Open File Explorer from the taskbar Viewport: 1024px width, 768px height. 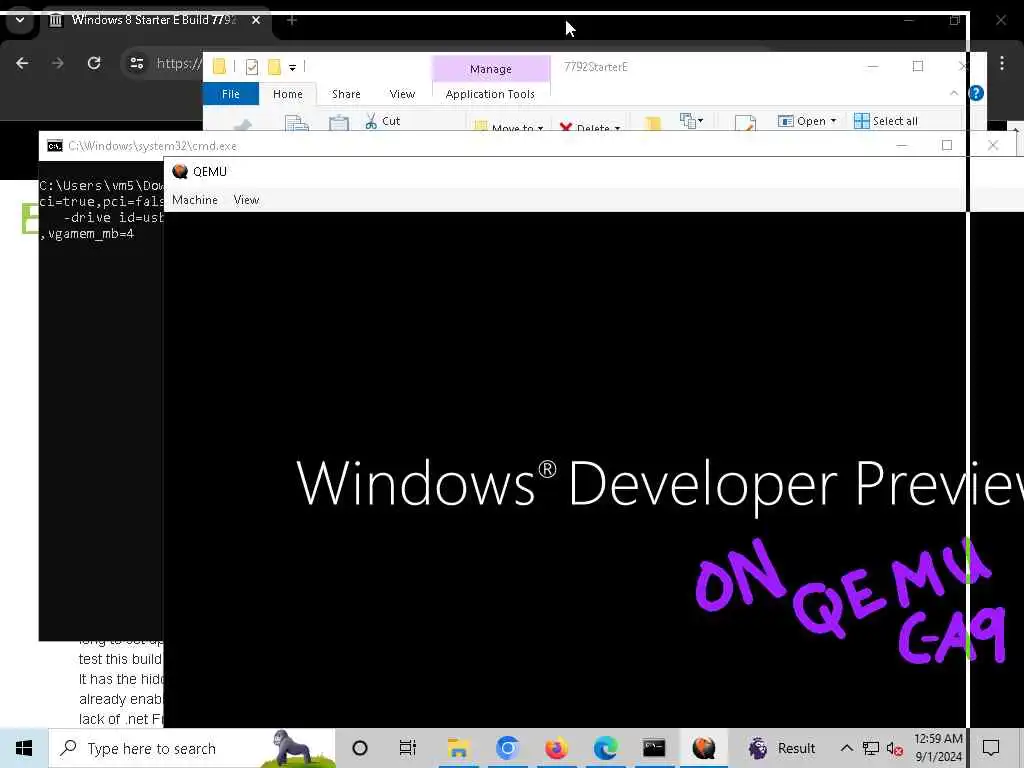tap(458, 748)
